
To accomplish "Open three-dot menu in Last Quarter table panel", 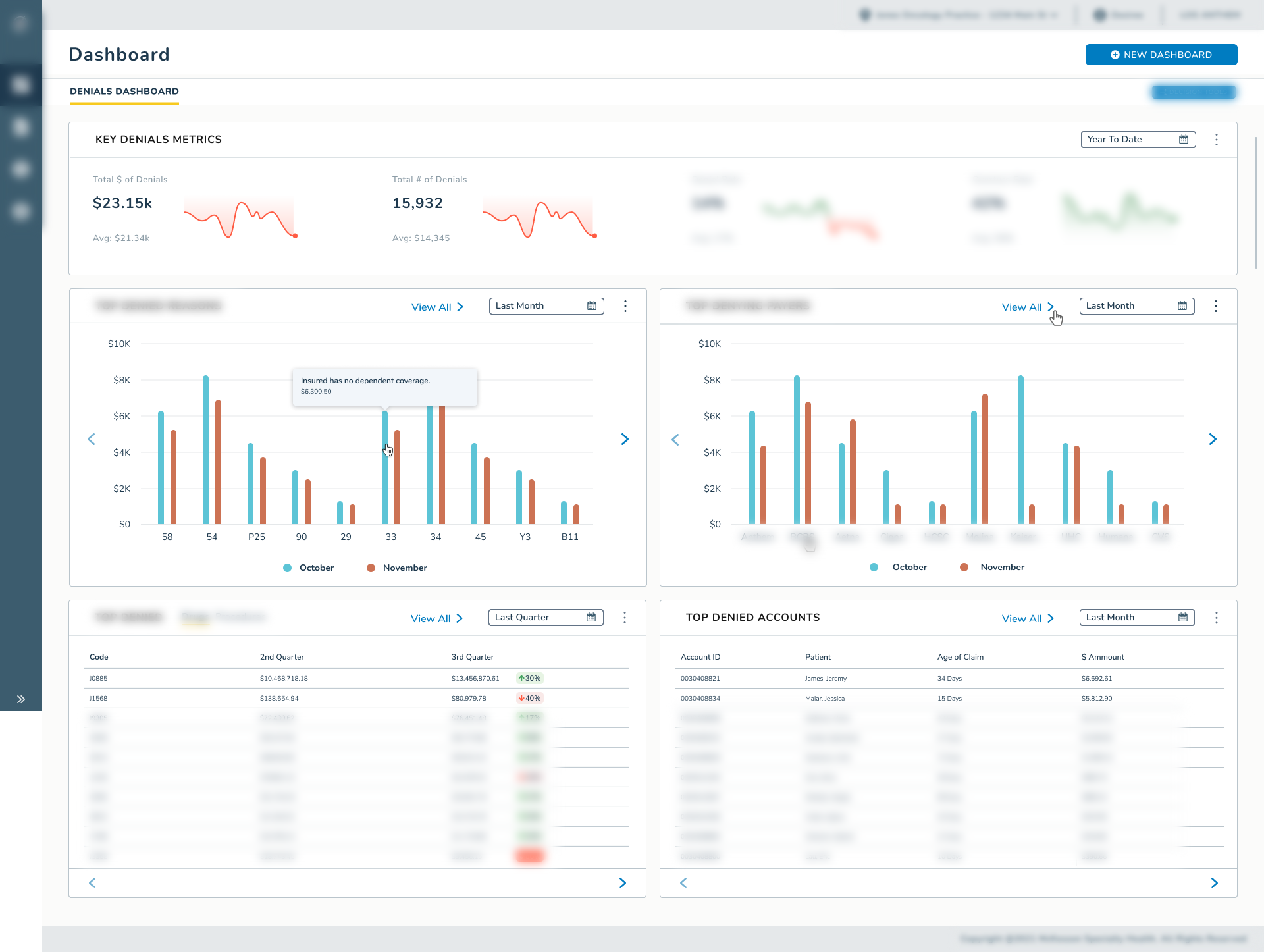I will (625, 618).
